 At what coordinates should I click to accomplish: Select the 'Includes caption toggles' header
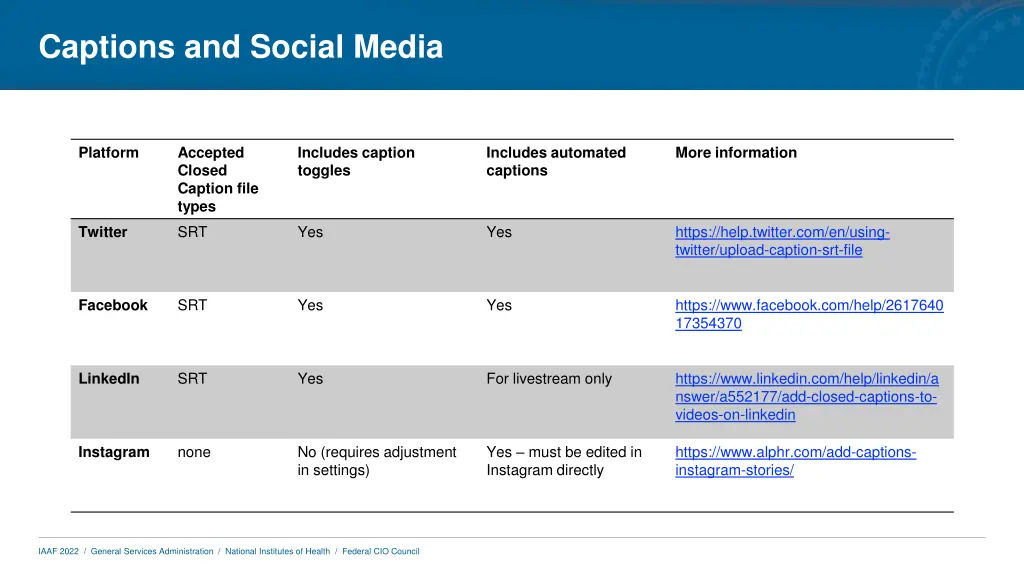point(356,161)
